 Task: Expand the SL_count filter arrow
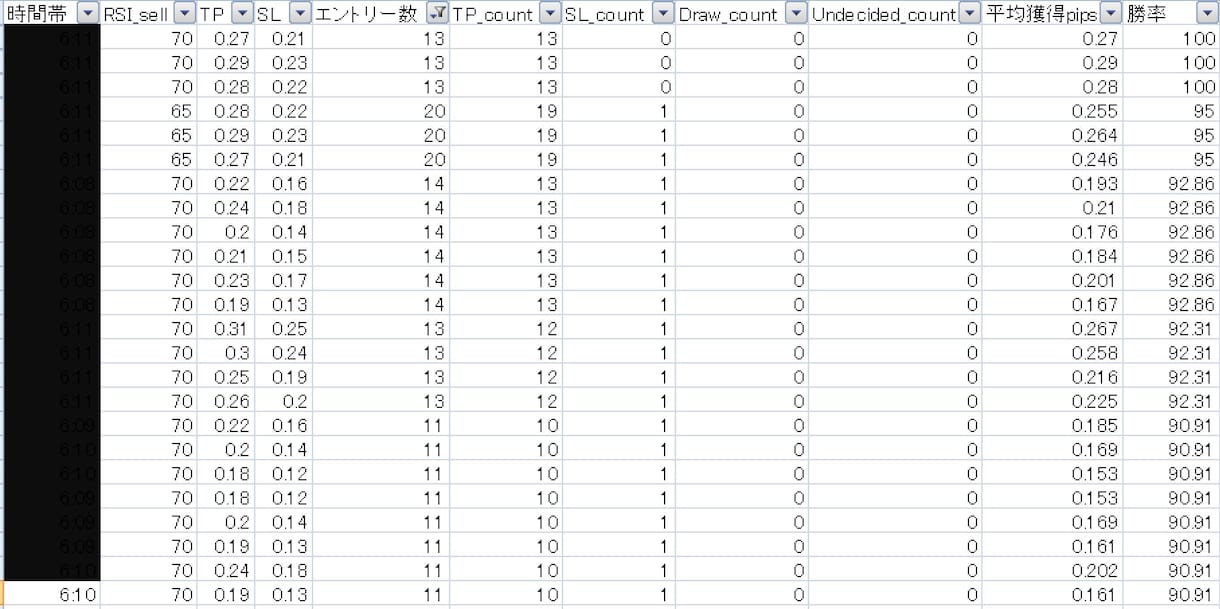[x=661, y=13]
